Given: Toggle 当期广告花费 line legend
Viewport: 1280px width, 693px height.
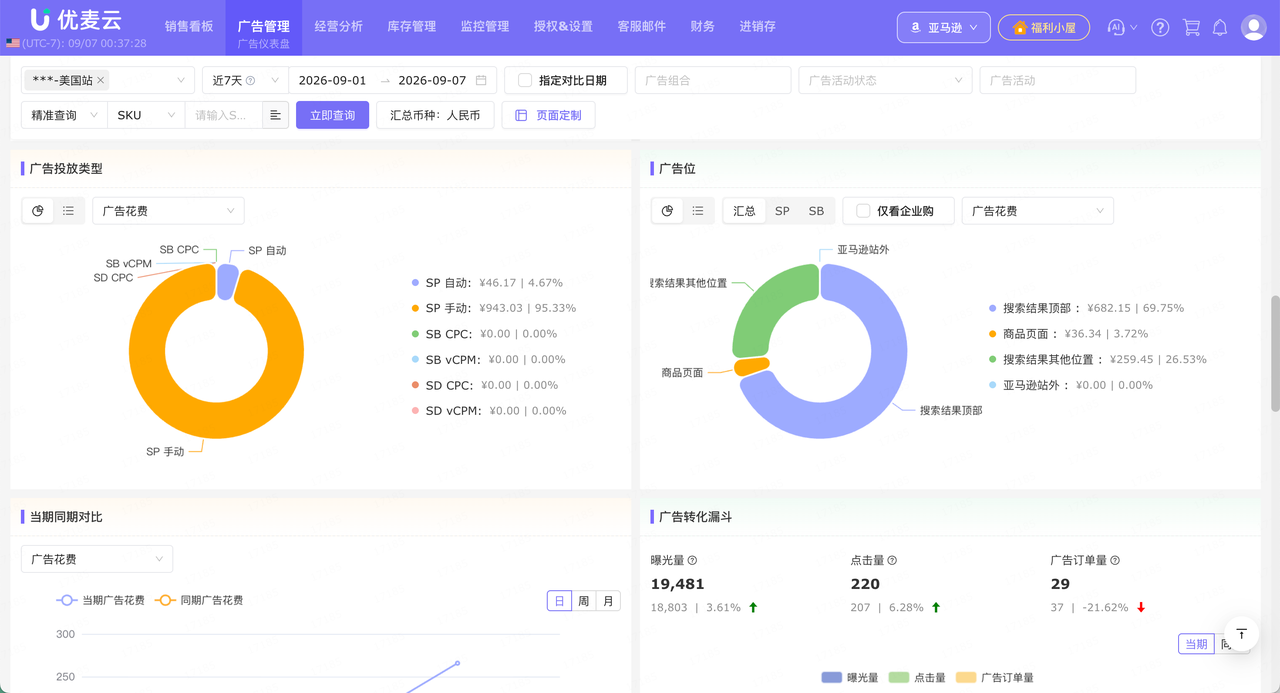Looking at the screenshot, I should tap(100, 600).
